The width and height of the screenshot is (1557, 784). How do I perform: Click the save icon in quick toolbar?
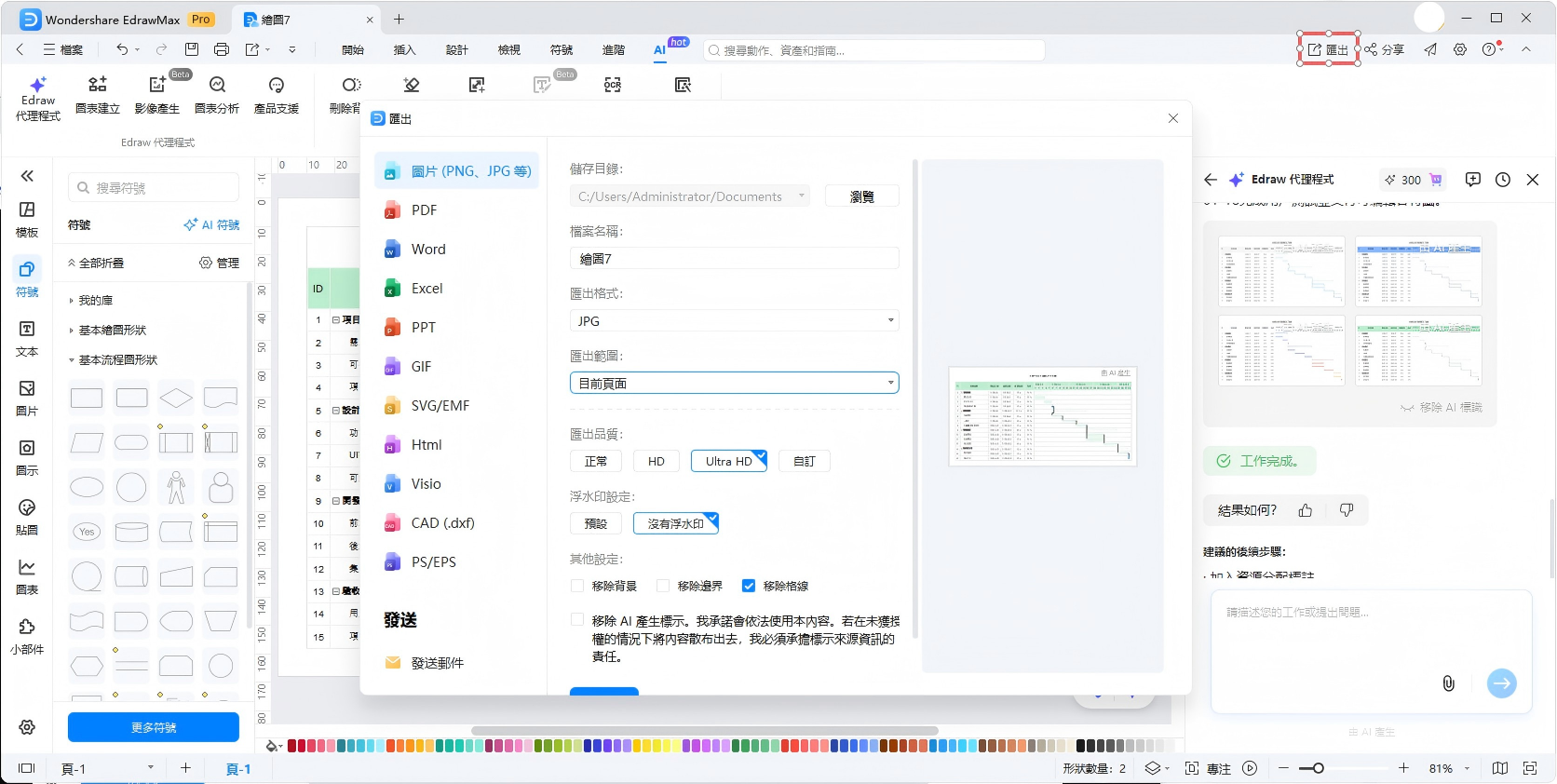192,49
